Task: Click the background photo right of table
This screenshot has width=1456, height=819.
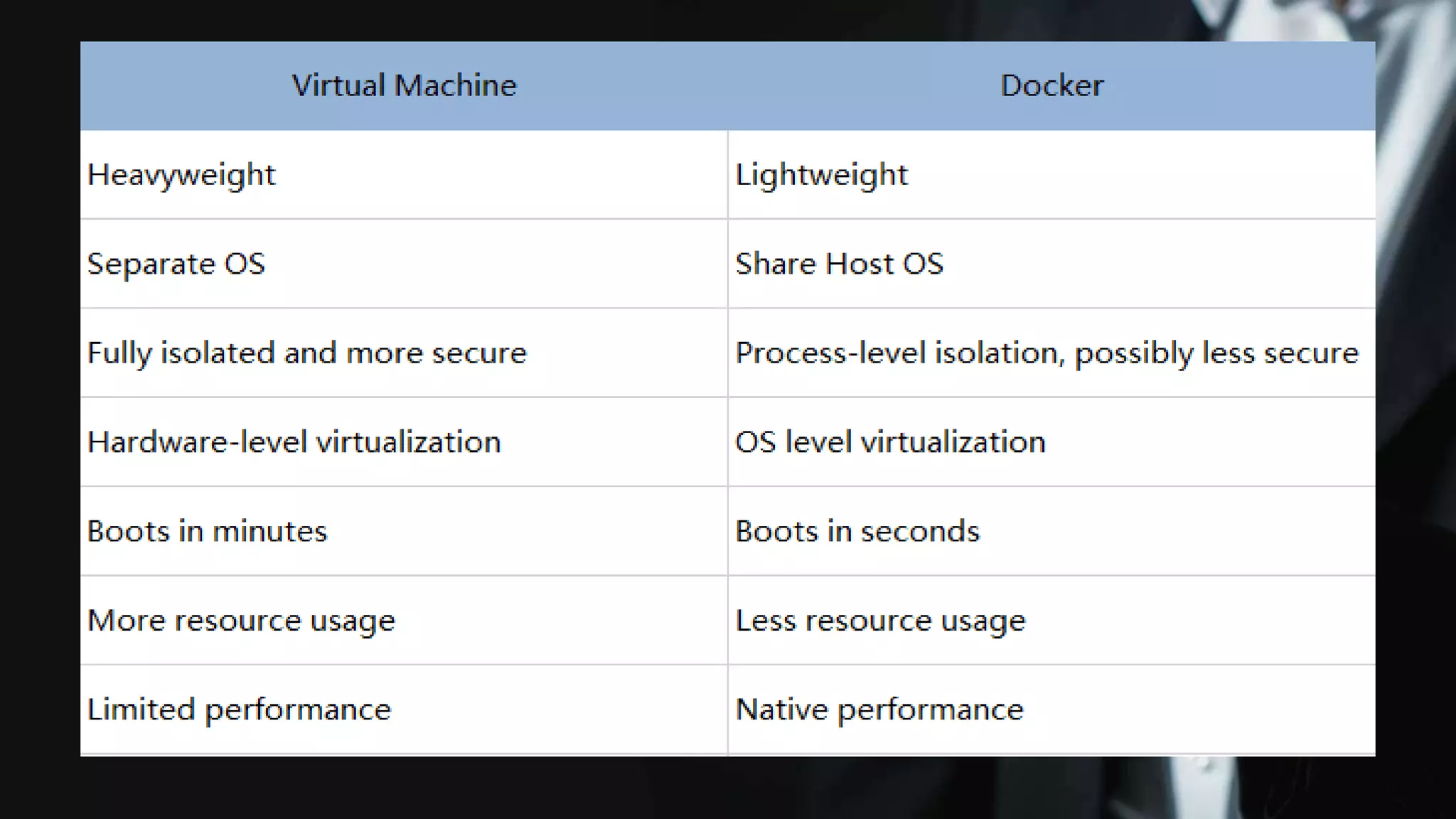Action: (1416, 427)
